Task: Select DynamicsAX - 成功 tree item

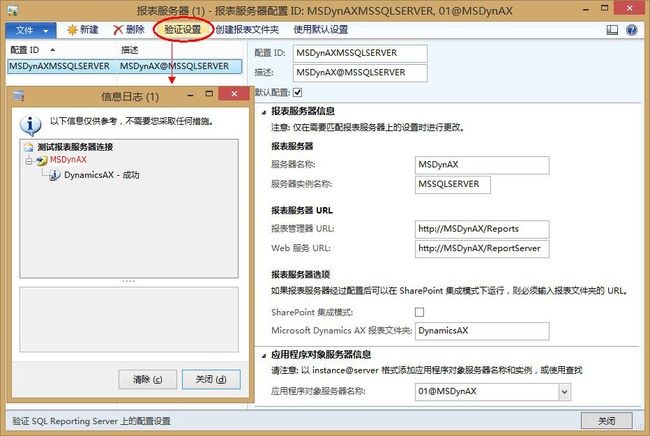Action: [102, 175]
